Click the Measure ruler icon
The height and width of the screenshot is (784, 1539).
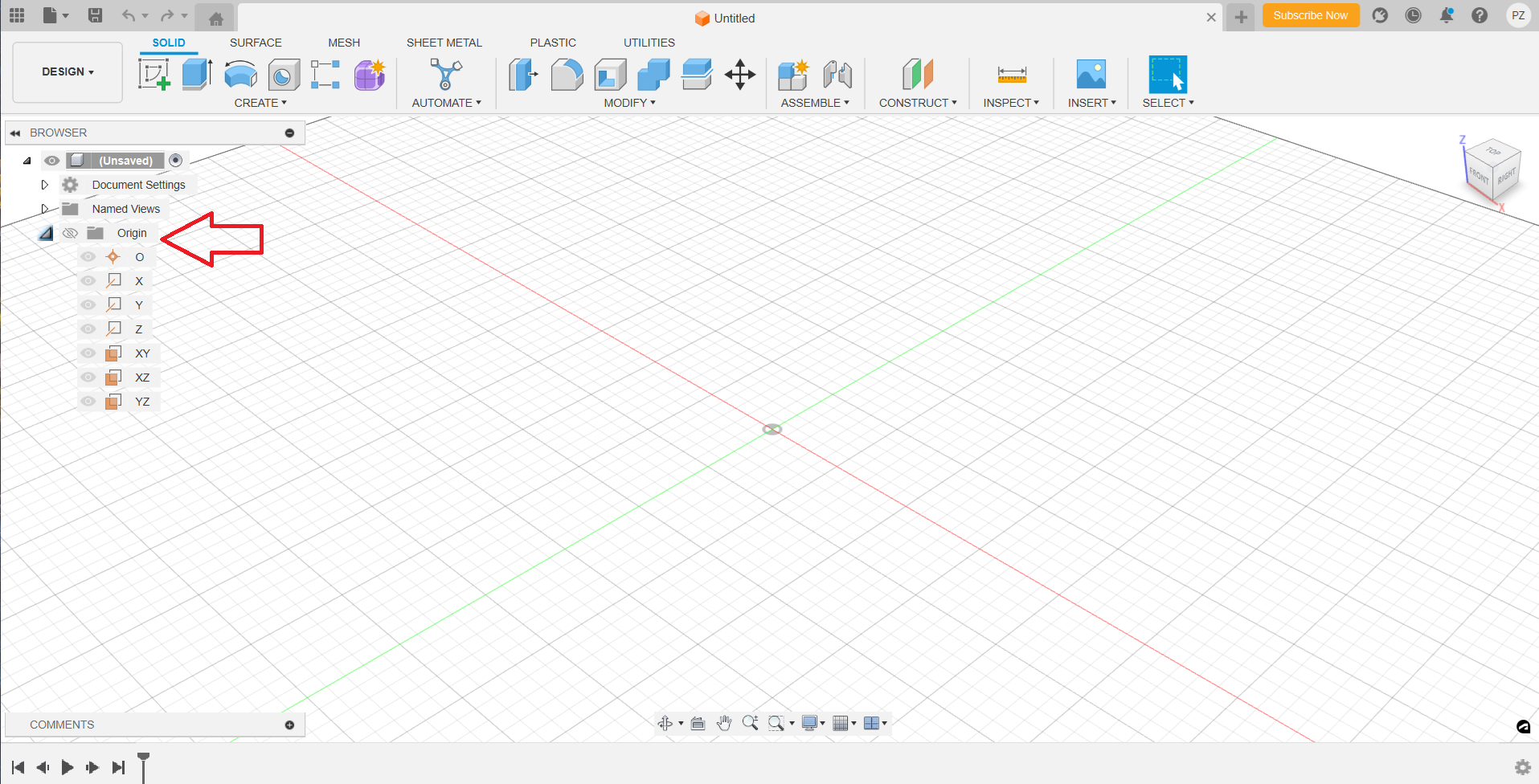click(1011, 75)
